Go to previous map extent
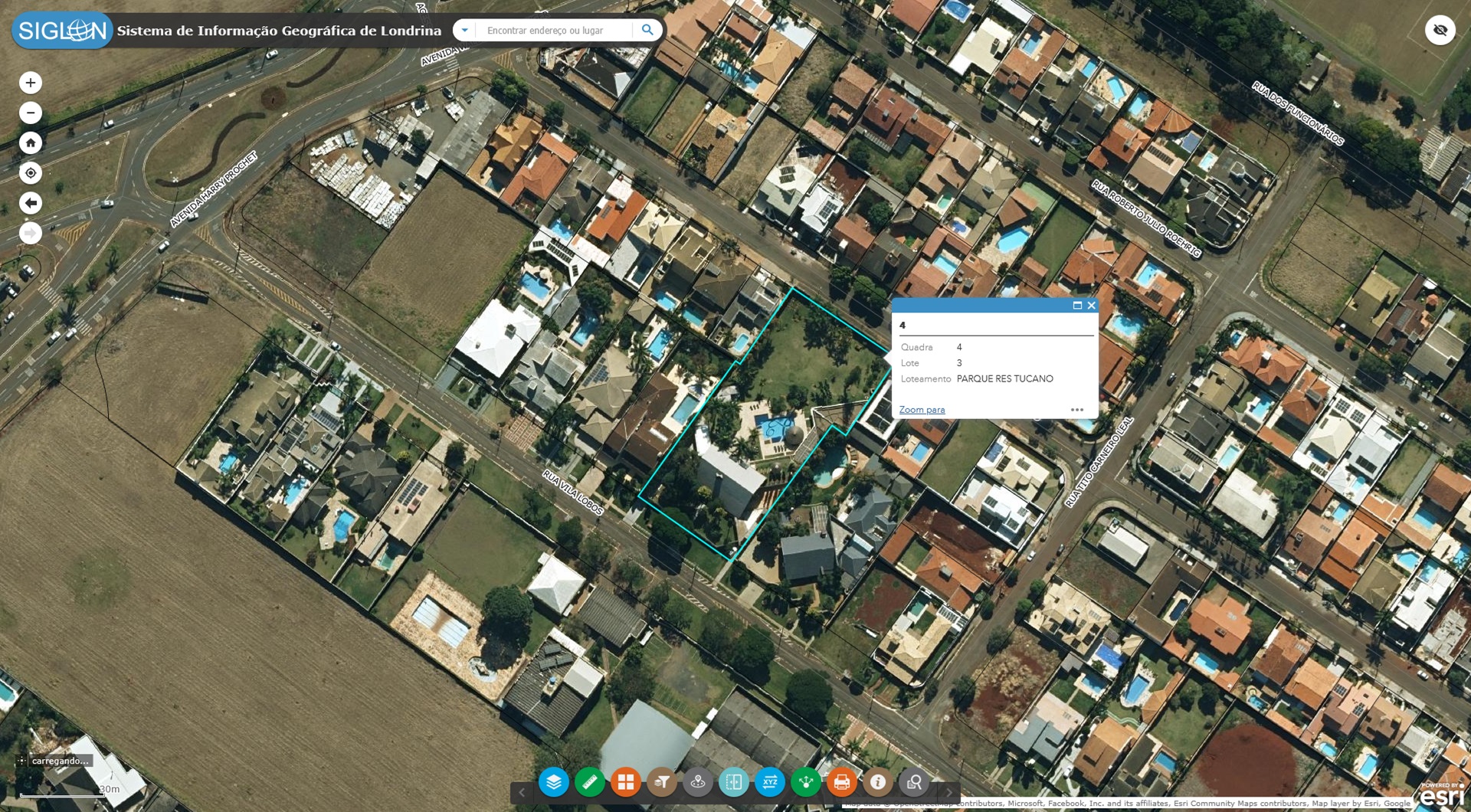The image size is (1471, 812). tap(31, 203)
